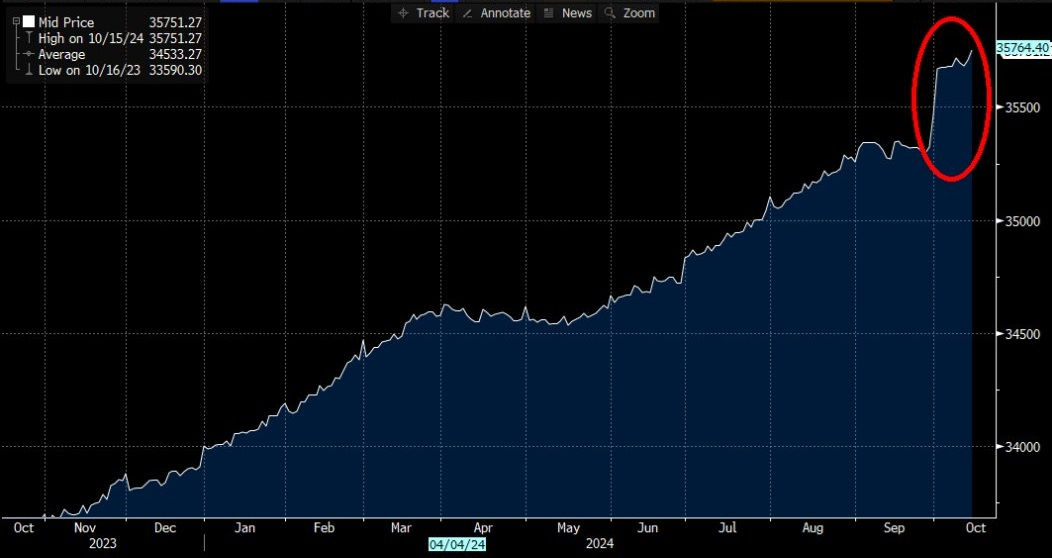Click the May month axis label
Image resolution: width=1052 pixels, height=558 pixels.
568,528
